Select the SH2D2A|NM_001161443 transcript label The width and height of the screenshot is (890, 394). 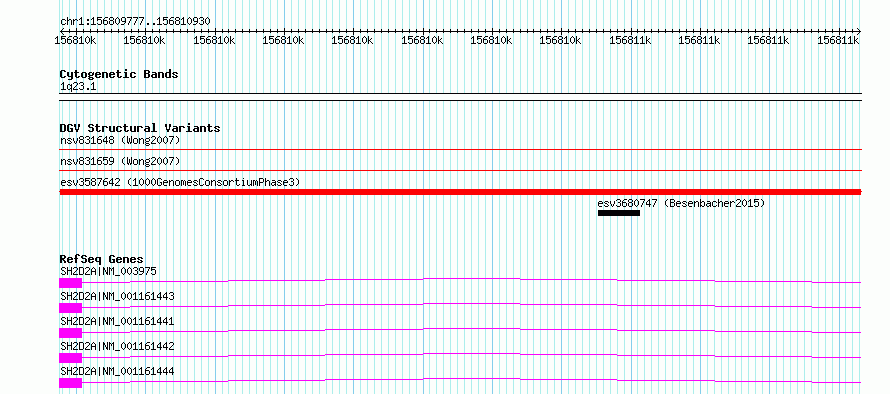(x=117, y=296)
